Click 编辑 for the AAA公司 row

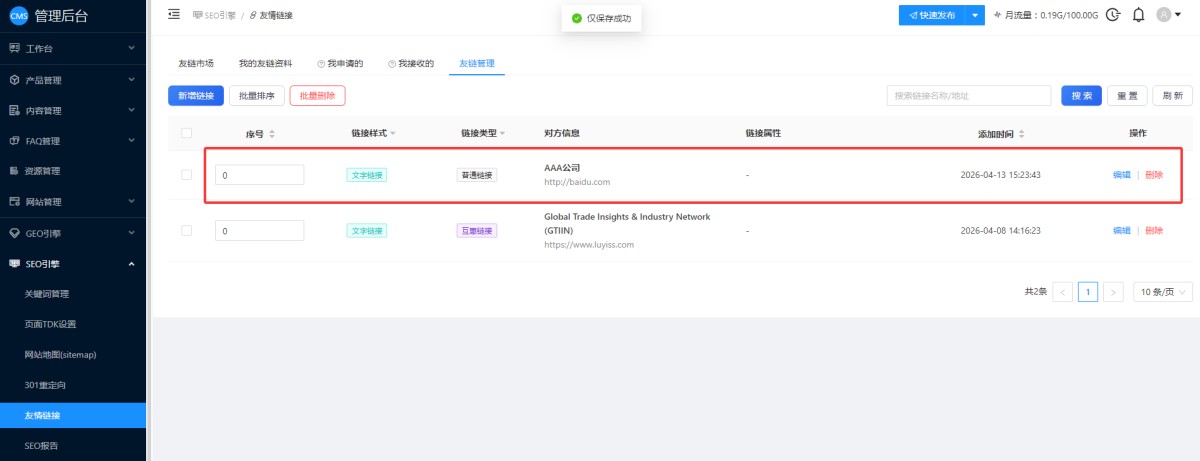(1121, 175)
